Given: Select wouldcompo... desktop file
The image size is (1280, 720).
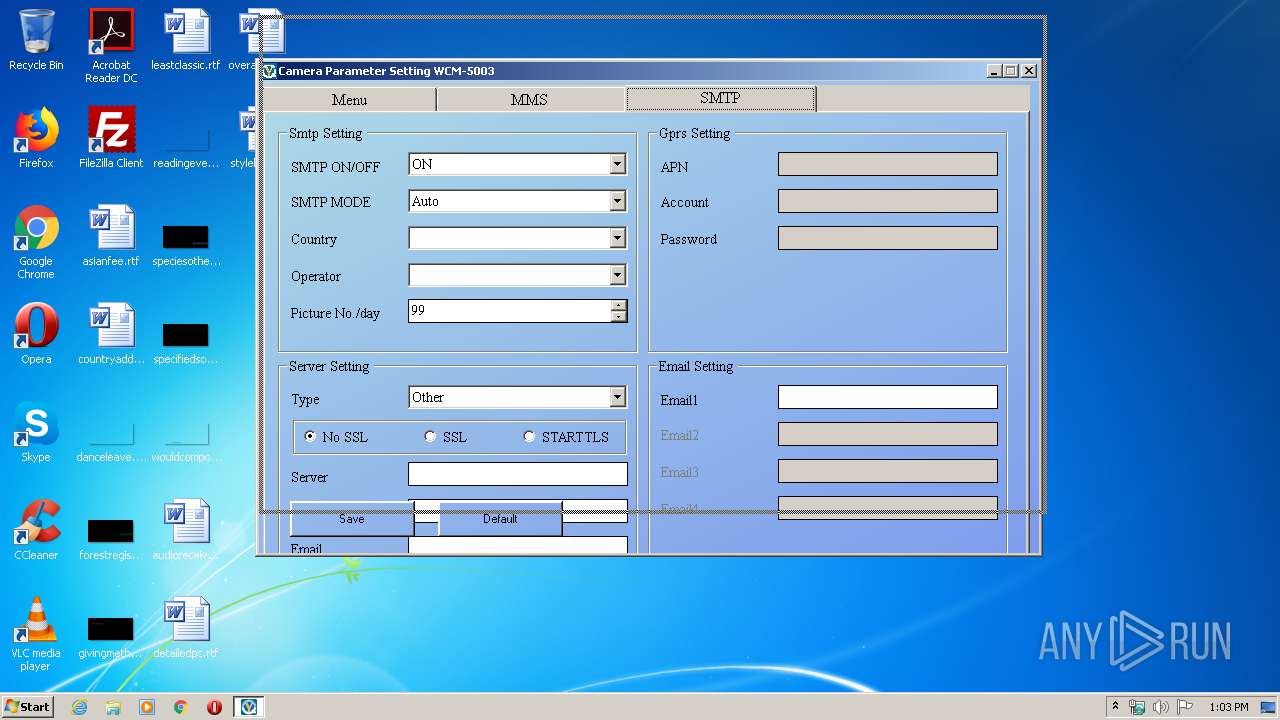Looking at the screenshot, I should pos(186,442).
